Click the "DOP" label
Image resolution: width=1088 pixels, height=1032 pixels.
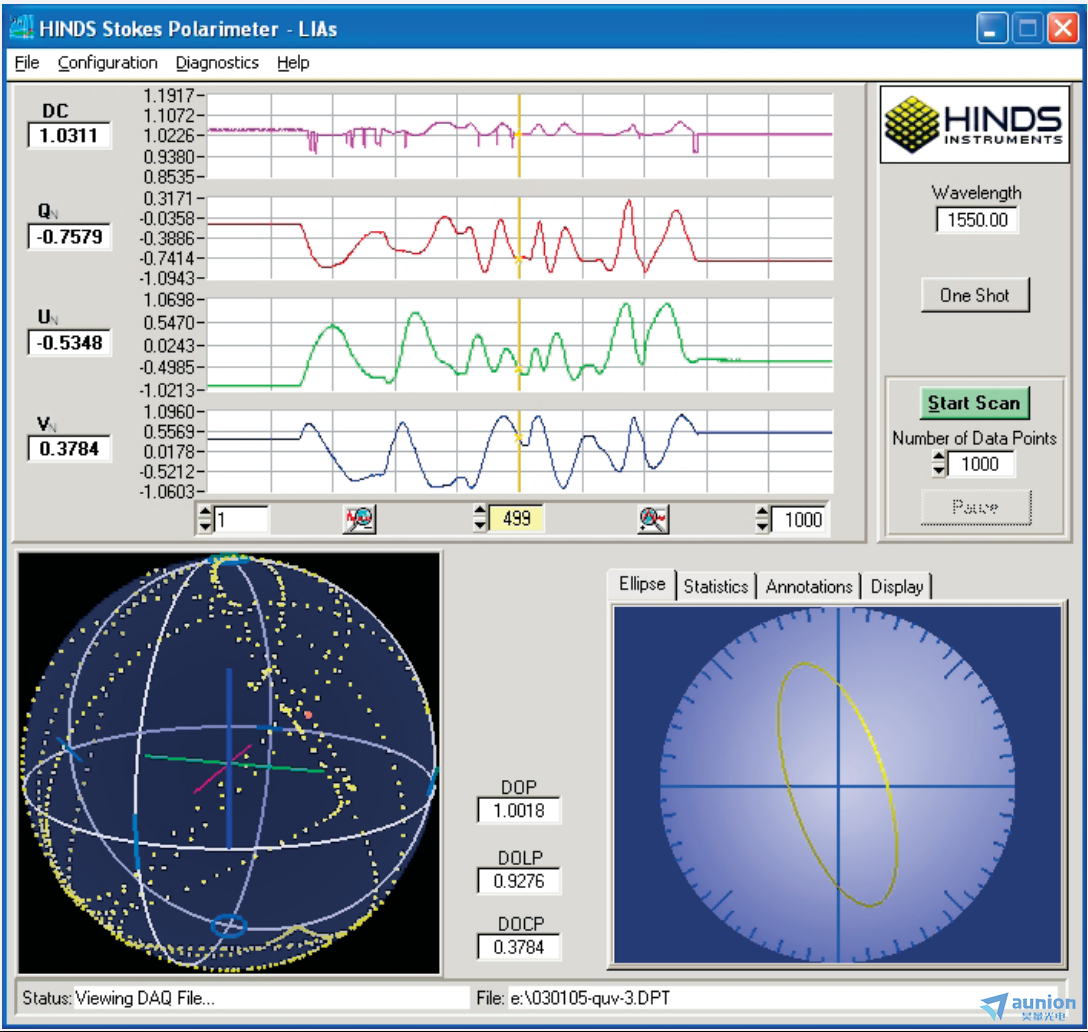point(518,788)
